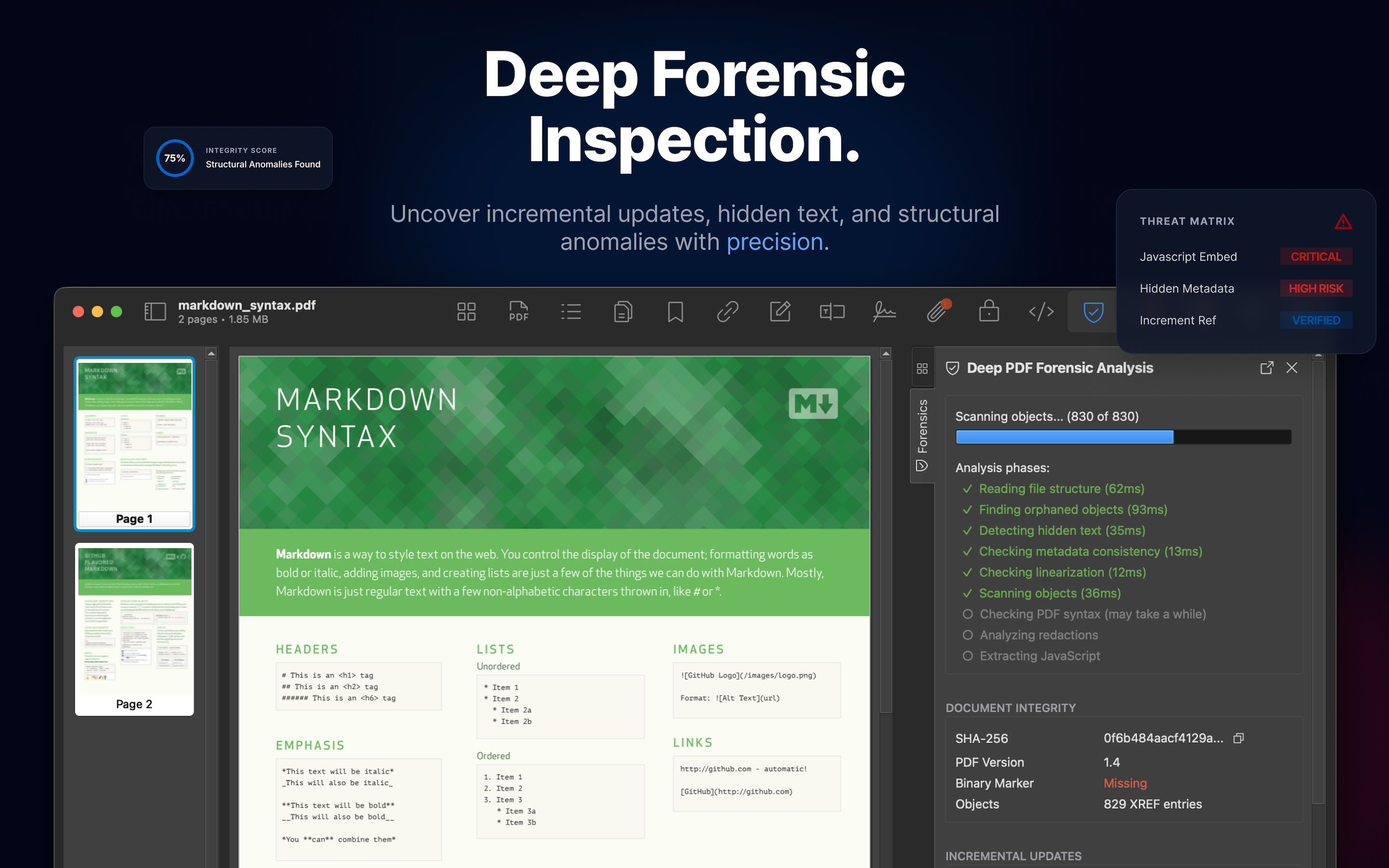Click 'Checking metadata consistency (13ms)' phase
This screenshot has height=868, width=1389.
(x=1090, y=552)
